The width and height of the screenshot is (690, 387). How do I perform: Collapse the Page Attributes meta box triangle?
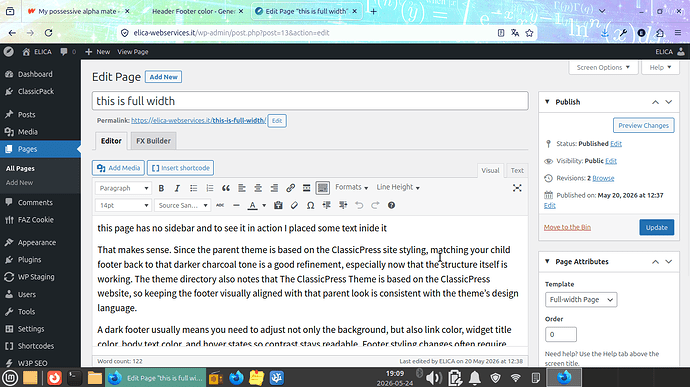(x=547, y=262)
